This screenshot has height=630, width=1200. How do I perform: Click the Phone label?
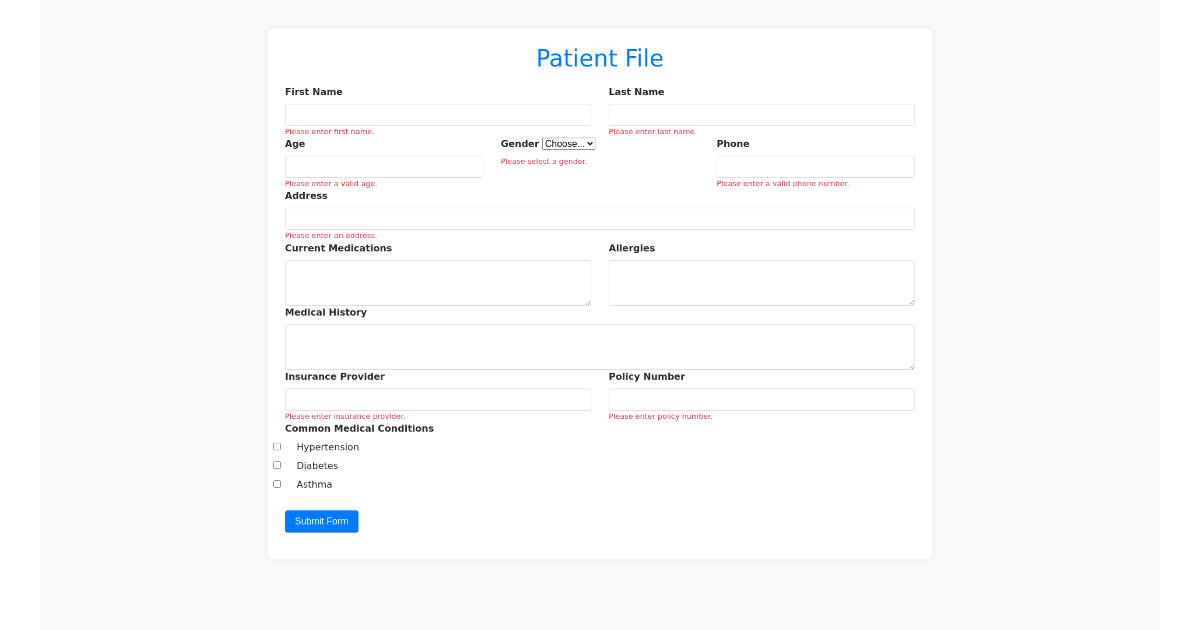pyautogui.click(x=733, y=144)
